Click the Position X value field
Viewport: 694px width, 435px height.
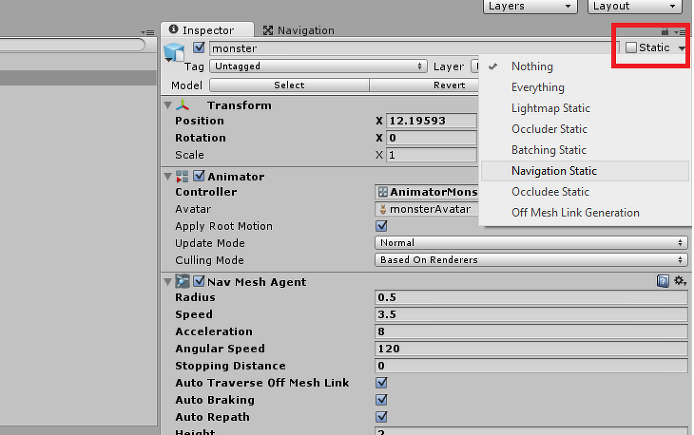tap(431, 121)
